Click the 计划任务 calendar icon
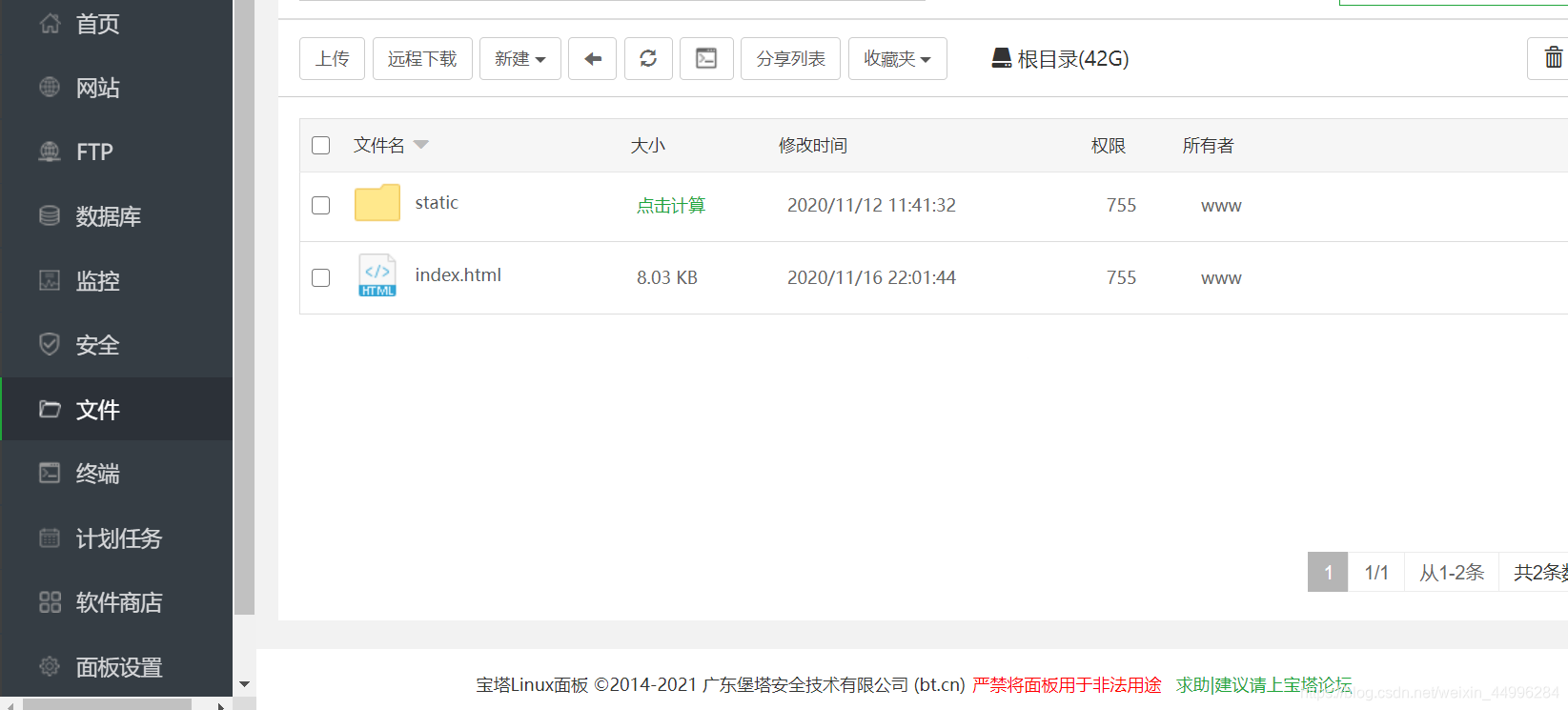The height and width of the screenshot is (710, 1568). [50, 538]
